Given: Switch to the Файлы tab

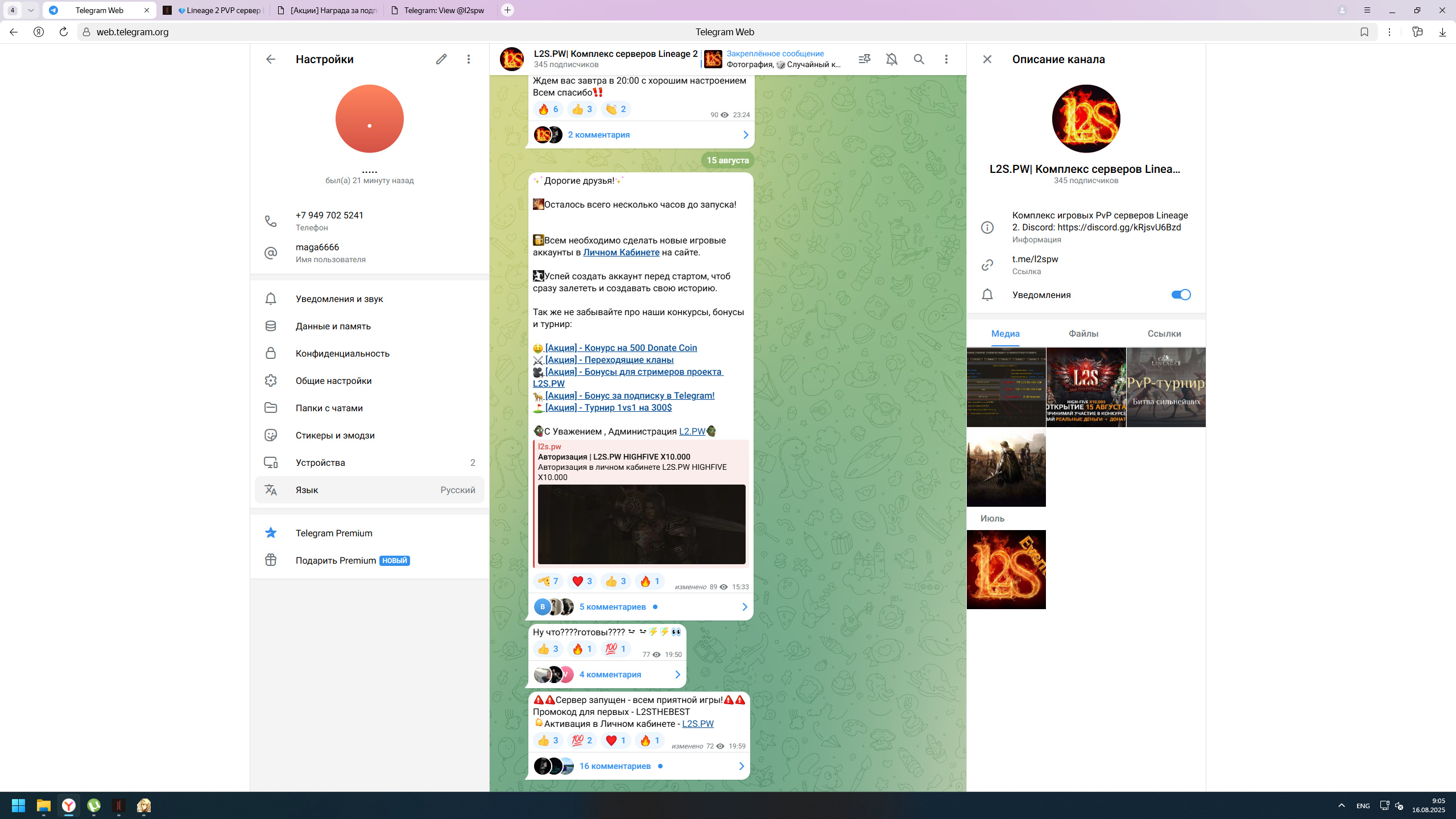Looking at the screenshot, I should click(1083, 334).
